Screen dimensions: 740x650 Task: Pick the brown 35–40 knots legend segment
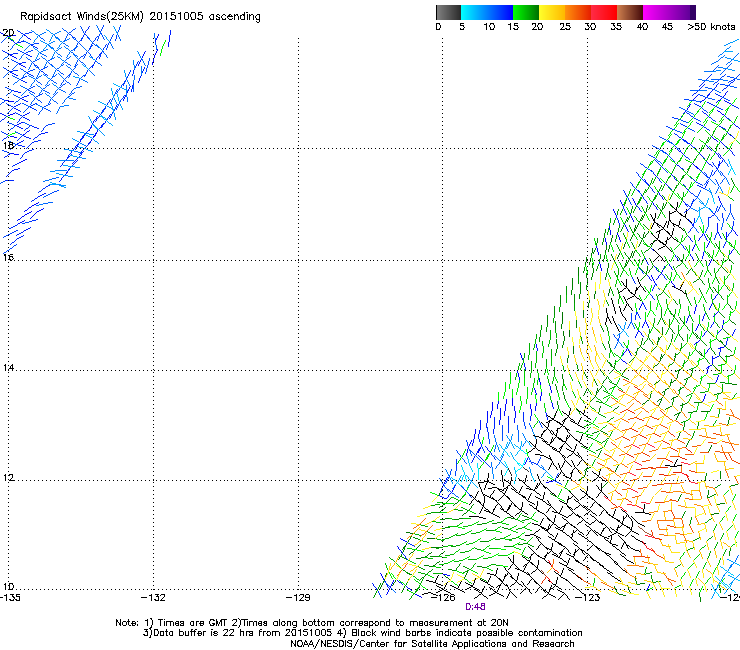630,12
